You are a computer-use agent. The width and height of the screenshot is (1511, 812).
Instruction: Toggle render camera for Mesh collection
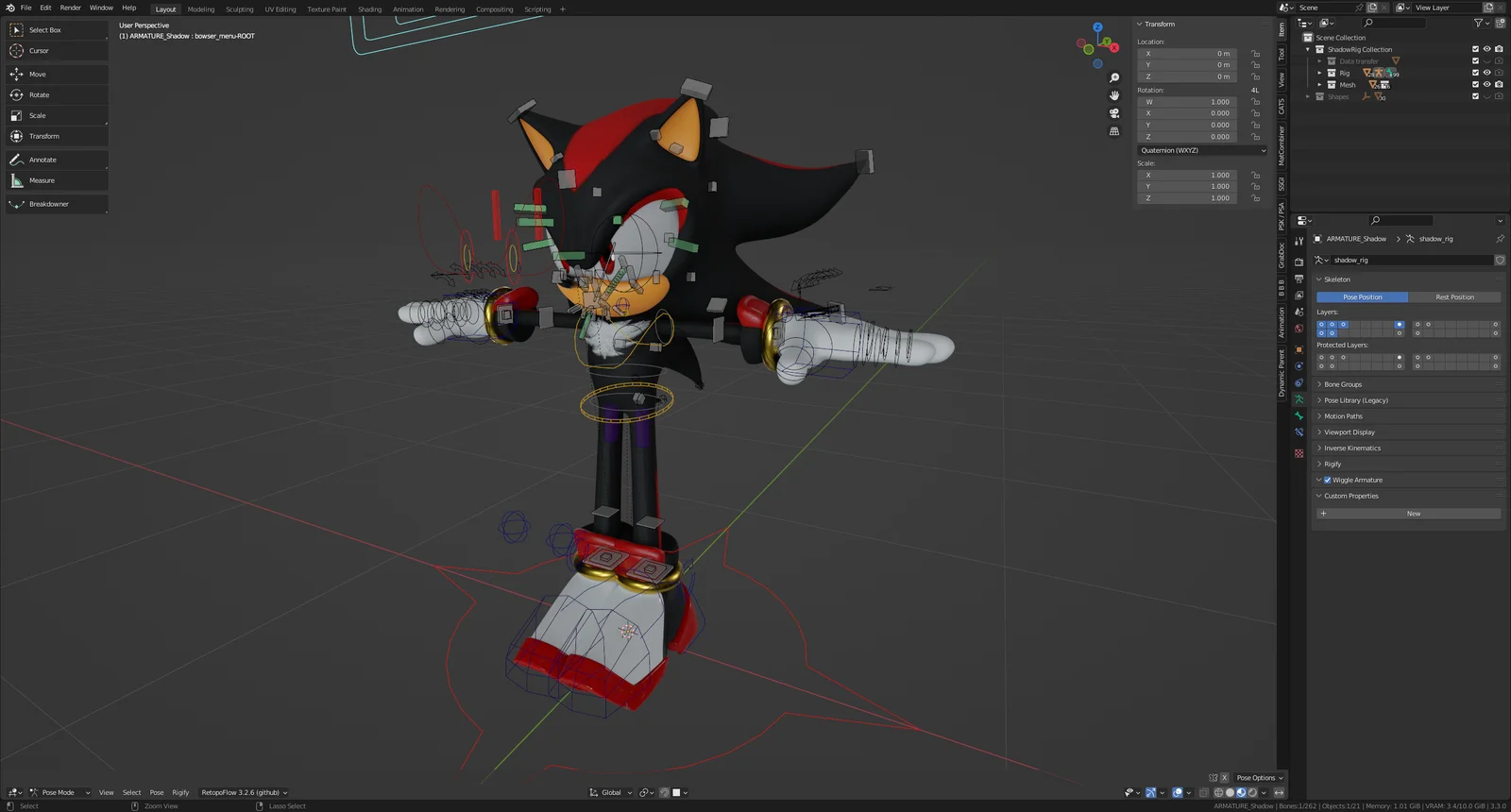click(x=1499, y=85)
